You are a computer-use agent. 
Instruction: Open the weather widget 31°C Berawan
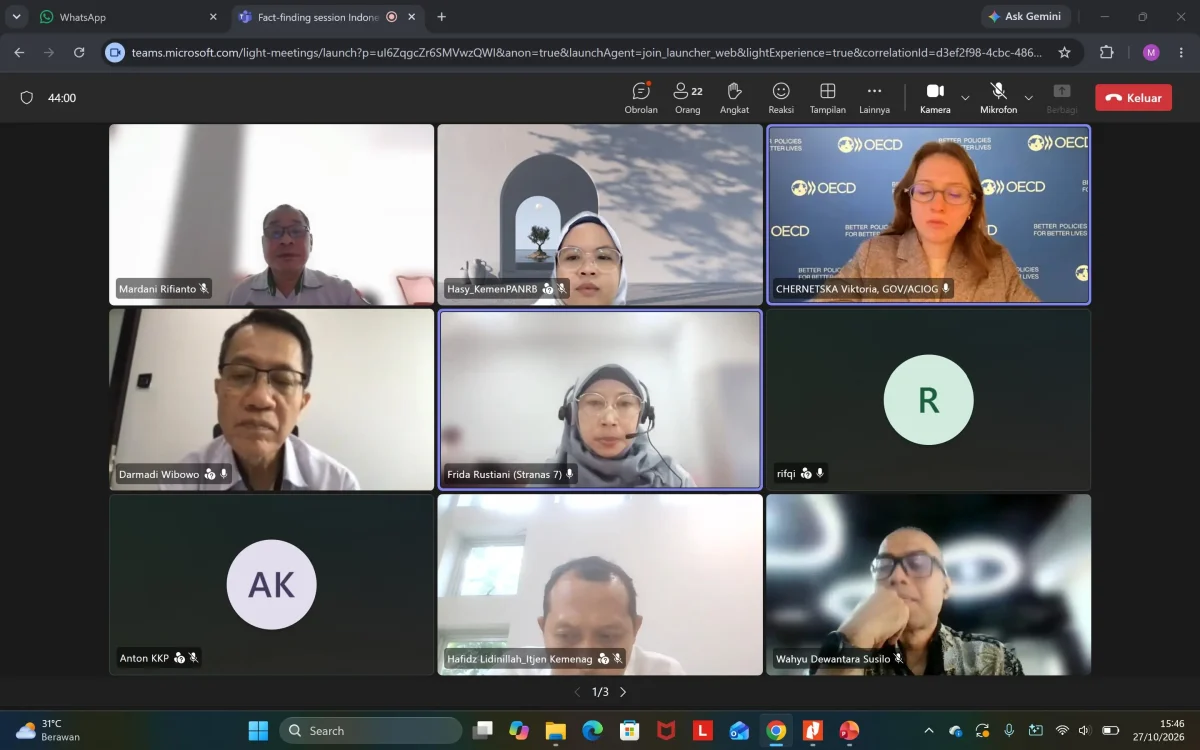[x=48, y=731]
